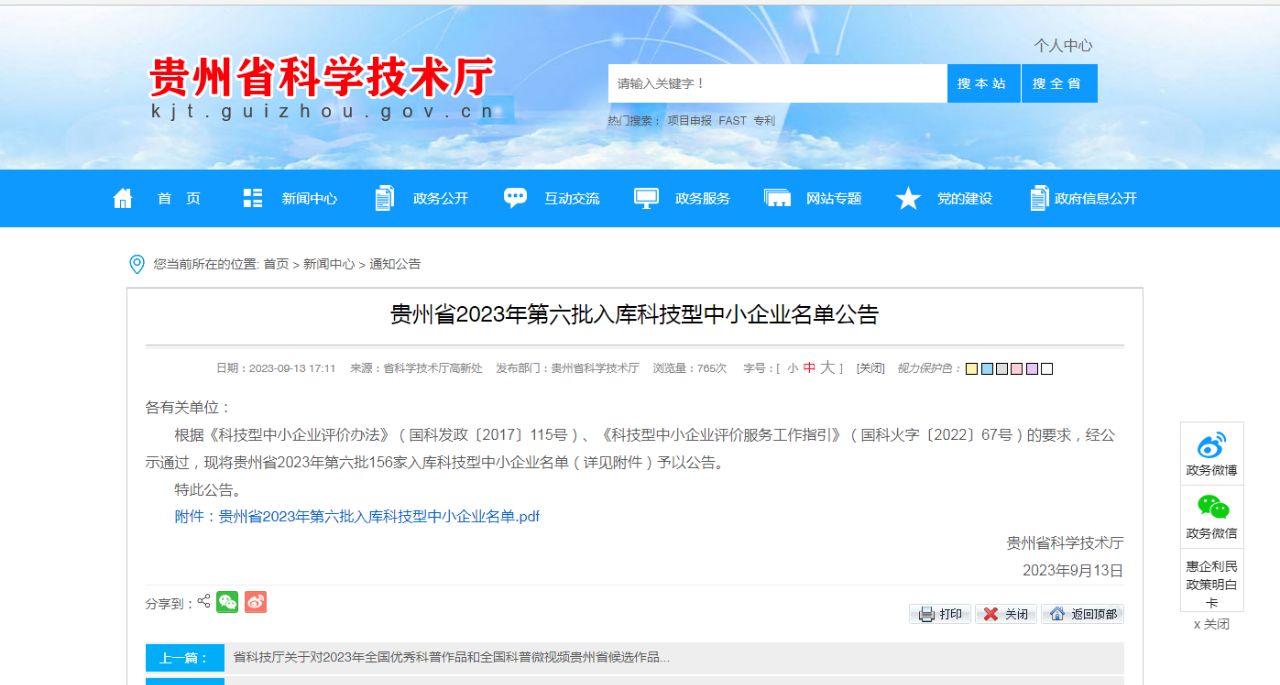Click the home icon beside 首页 menu
This screenshot has width=1280, height=685.
click(122, 198)
